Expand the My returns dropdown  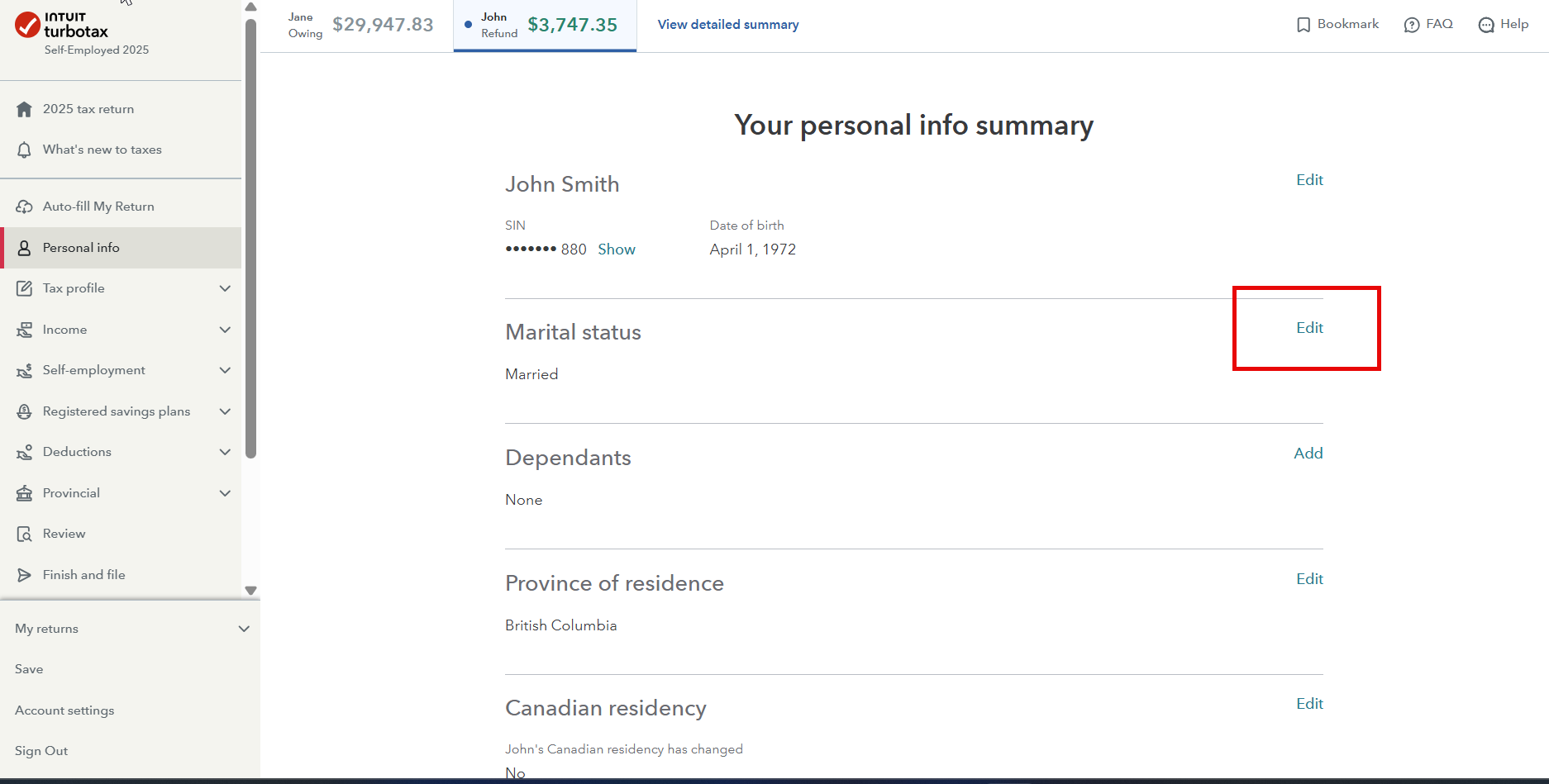[x=244, y=629]
